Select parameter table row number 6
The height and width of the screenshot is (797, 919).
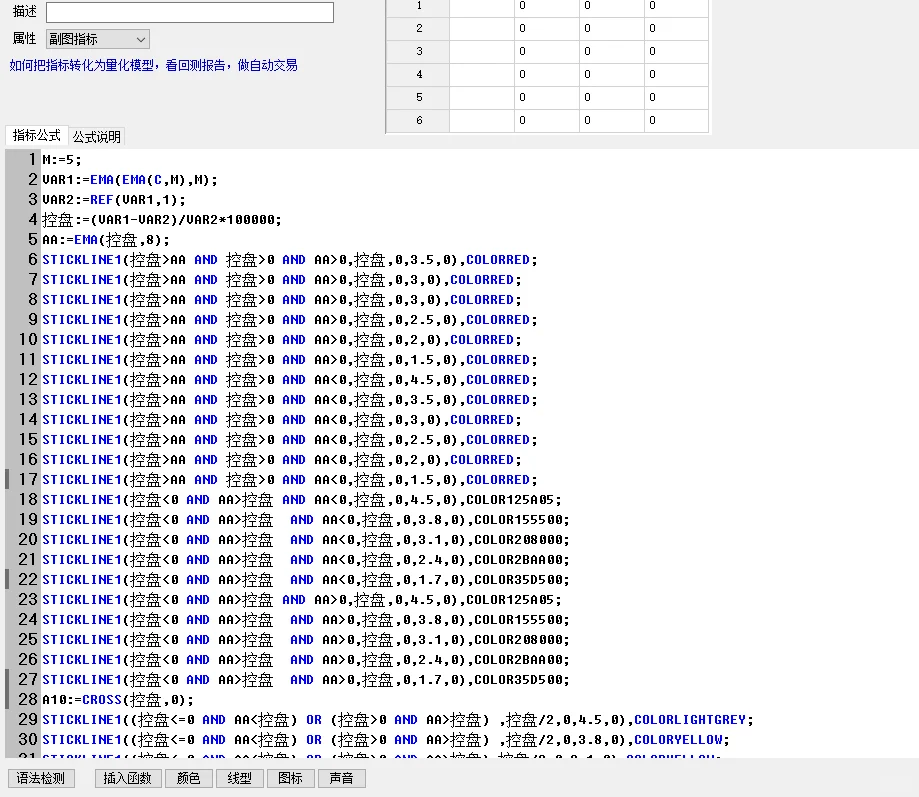click(418, 120)
